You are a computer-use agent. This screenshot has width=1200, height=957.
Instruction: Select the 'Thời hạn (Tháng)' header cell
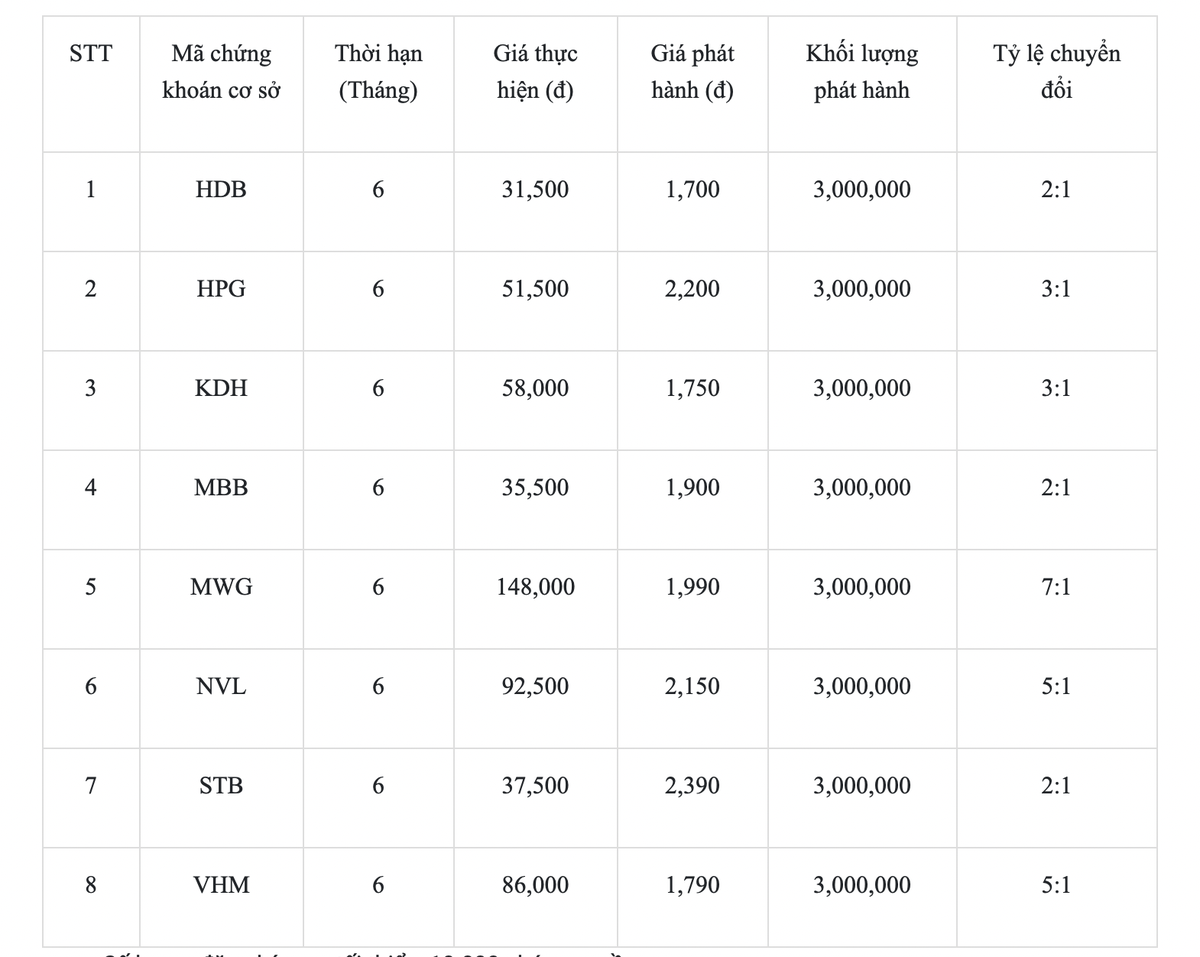pyautogui.click(x=378, y=72)
